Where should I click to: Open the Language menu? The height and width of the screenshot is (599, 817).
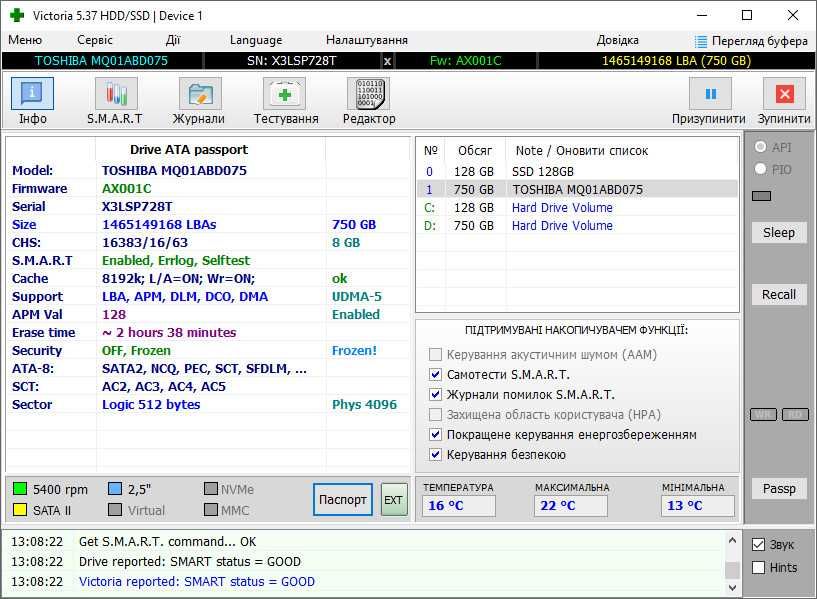coord(256,40)
